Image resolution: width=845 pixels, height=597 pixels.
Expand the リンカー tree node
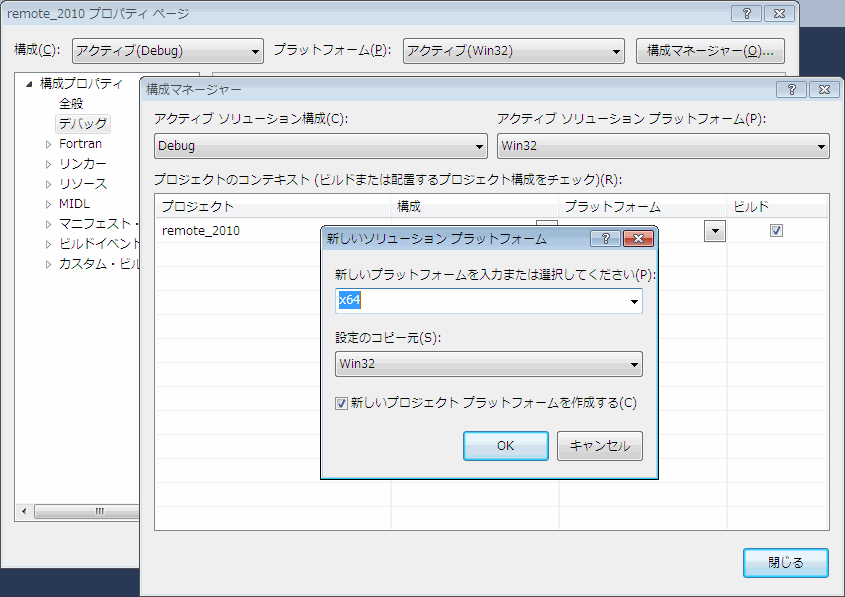[48, 164]
